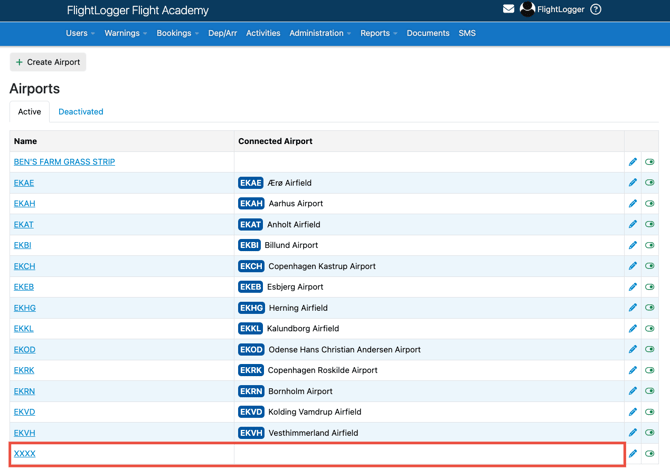670x469 pixels.
Task: Expand the Reports dropdown menu
Action: 378,33
